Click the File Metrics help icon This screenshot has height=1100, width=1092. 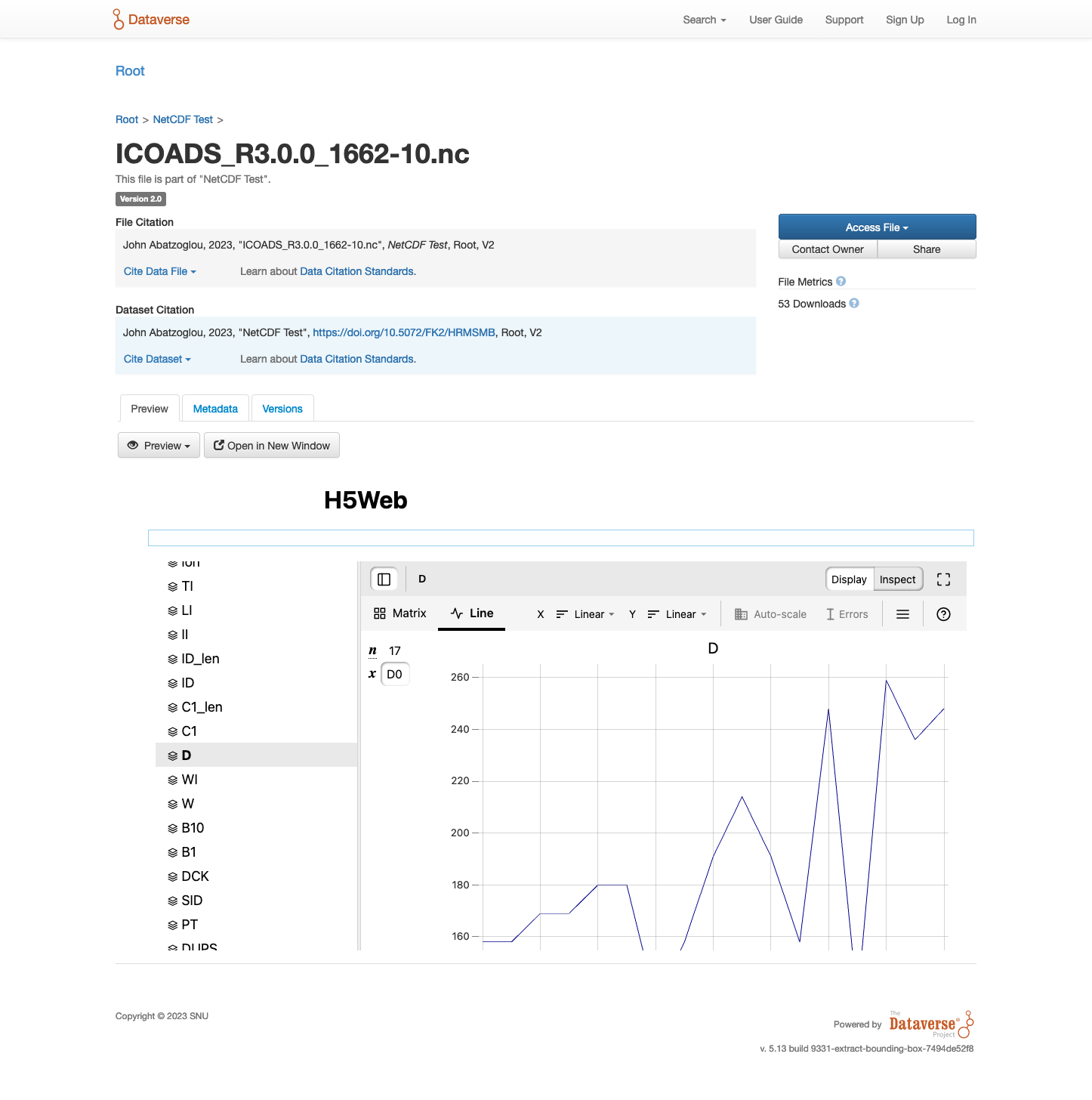point(841,282)
